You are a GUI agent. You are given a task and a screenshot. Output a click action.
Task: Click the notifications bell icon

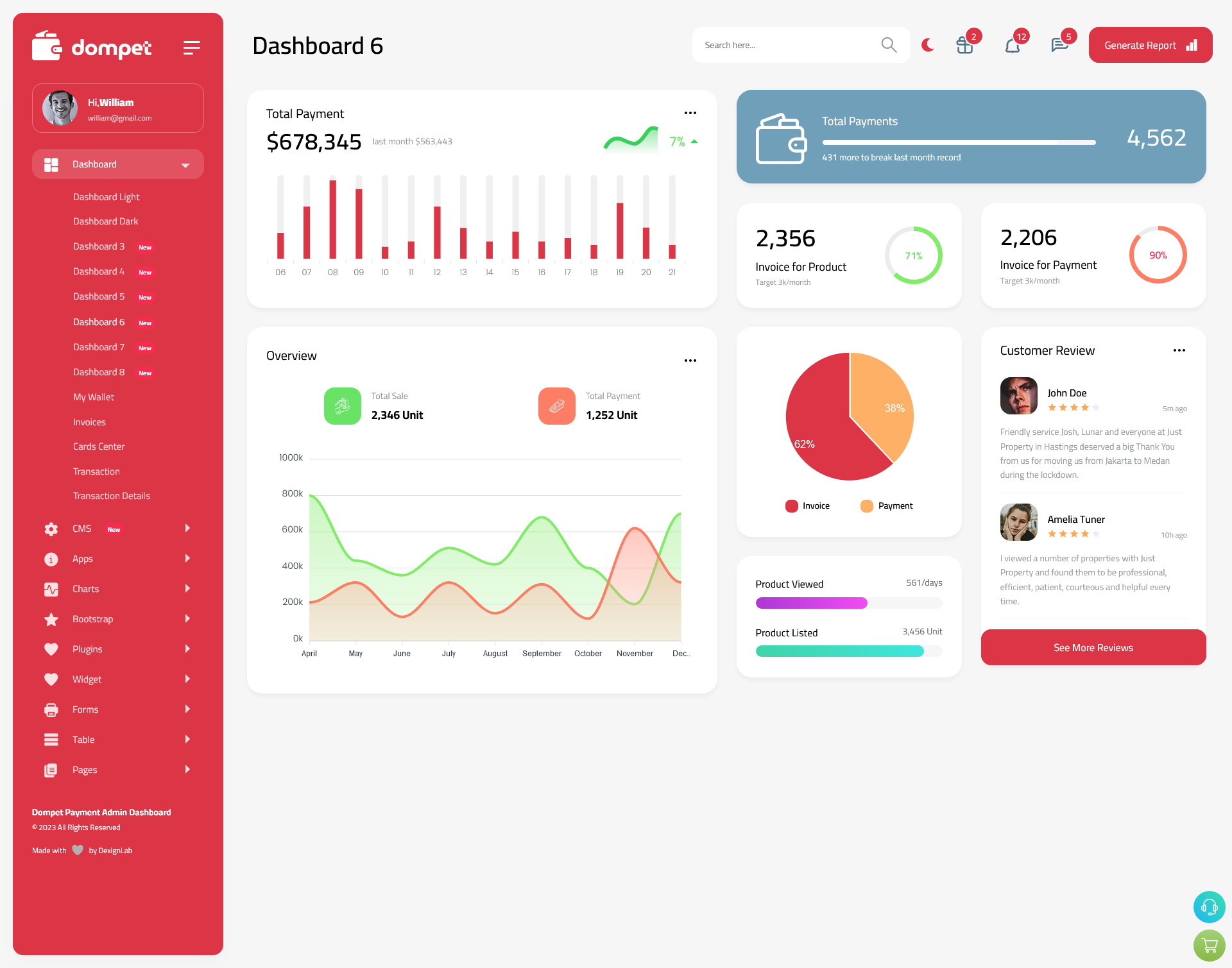[1012, 44]
